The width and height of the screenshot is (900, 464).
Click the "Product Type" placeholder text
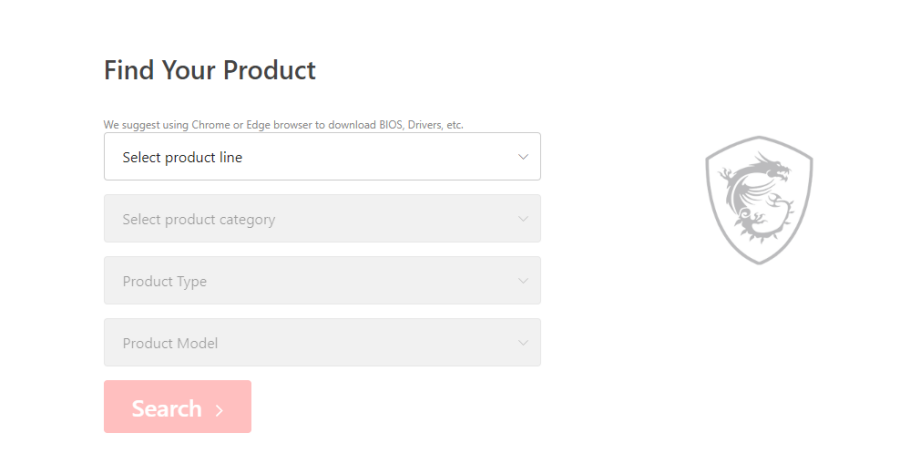(x=164, y=281)
